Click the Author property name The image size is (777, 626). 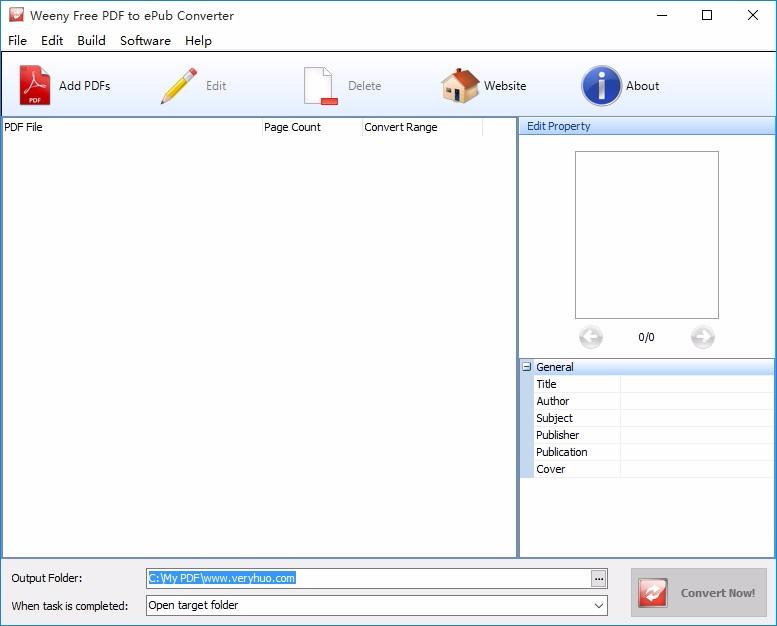(553, 401)
